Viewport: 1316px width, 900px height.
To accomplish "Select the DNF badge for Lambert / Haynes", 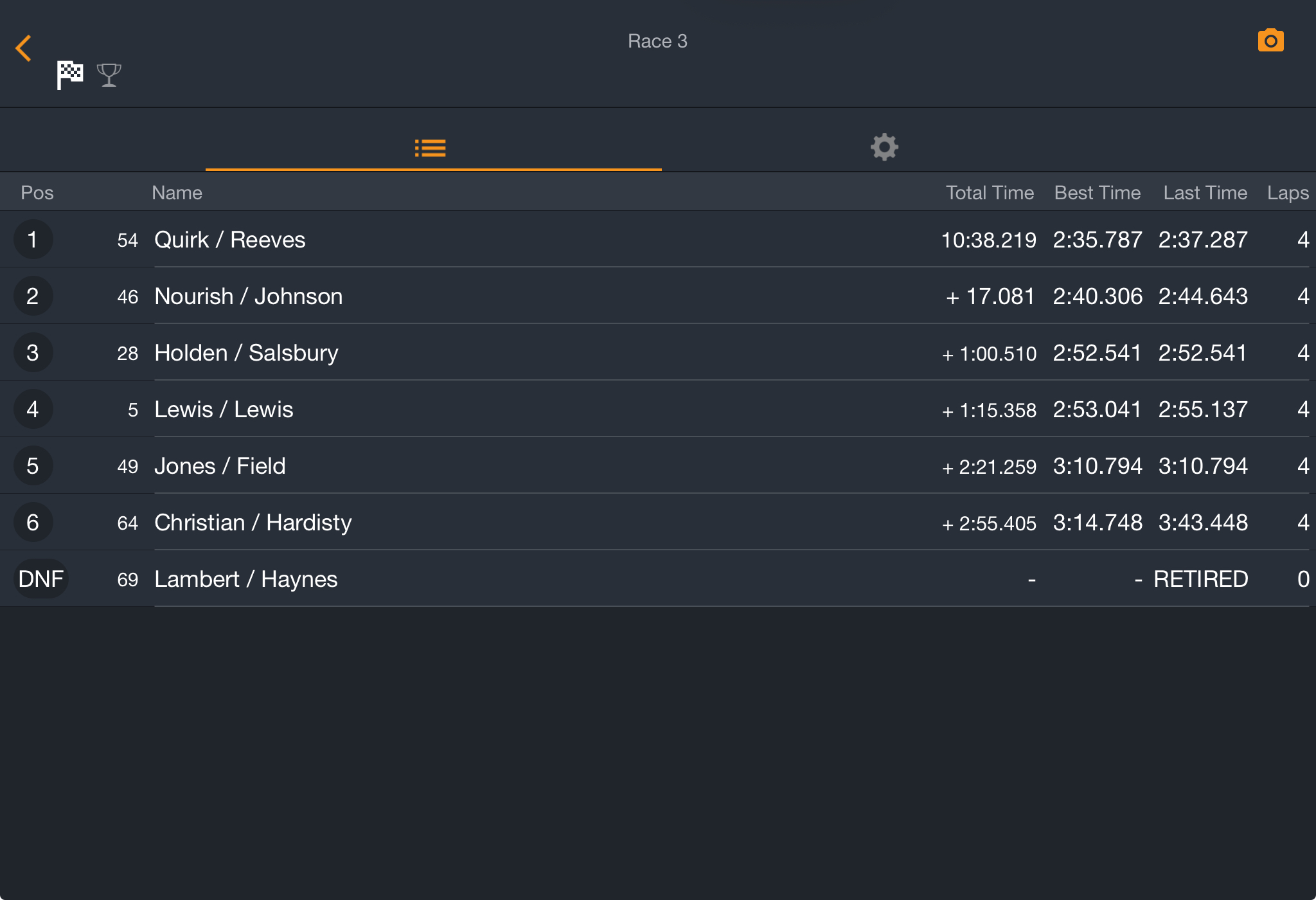I will (x=40, y=579).
